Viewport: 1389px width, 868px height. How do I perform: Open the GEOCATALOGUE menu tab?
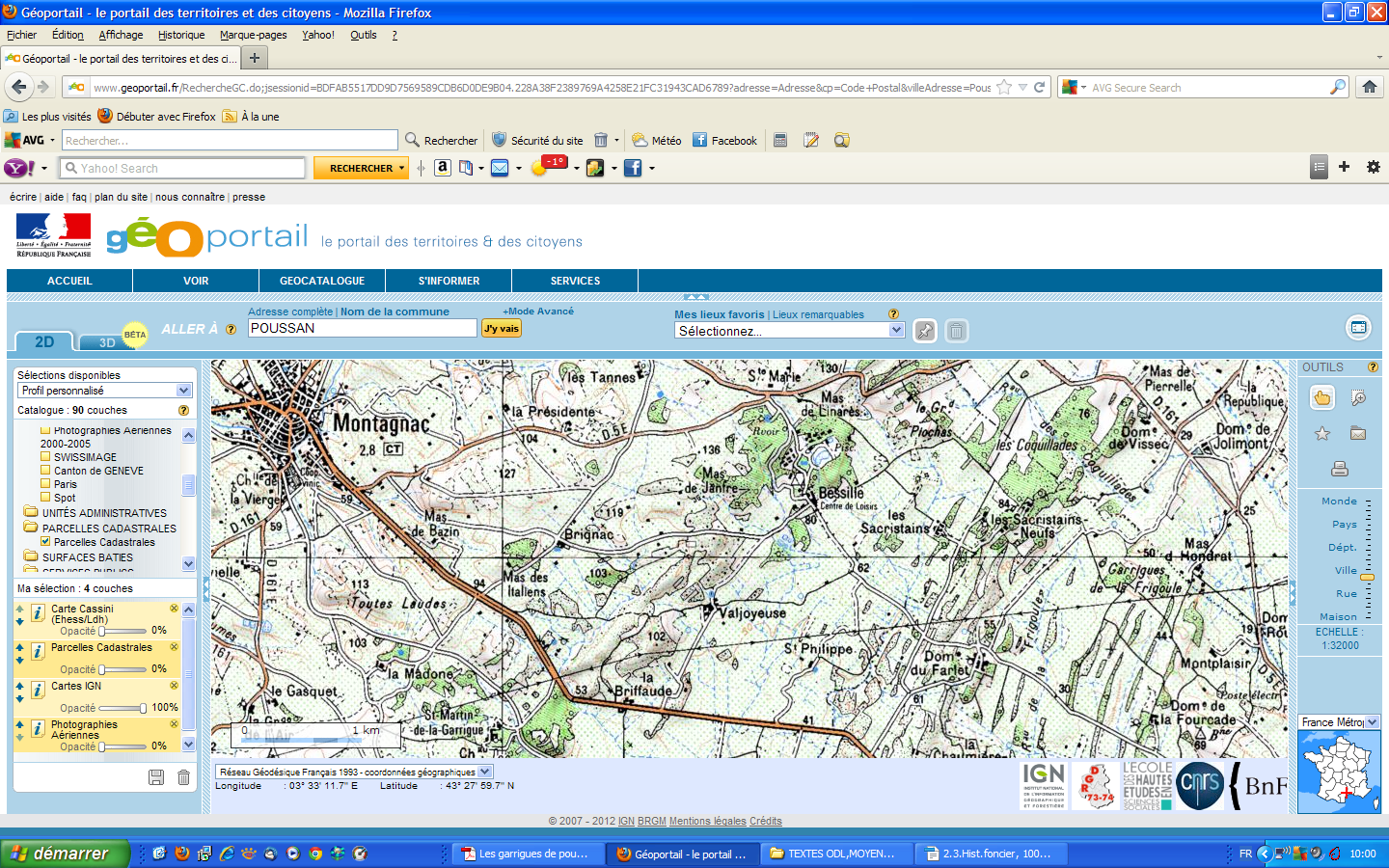point(322,281)
